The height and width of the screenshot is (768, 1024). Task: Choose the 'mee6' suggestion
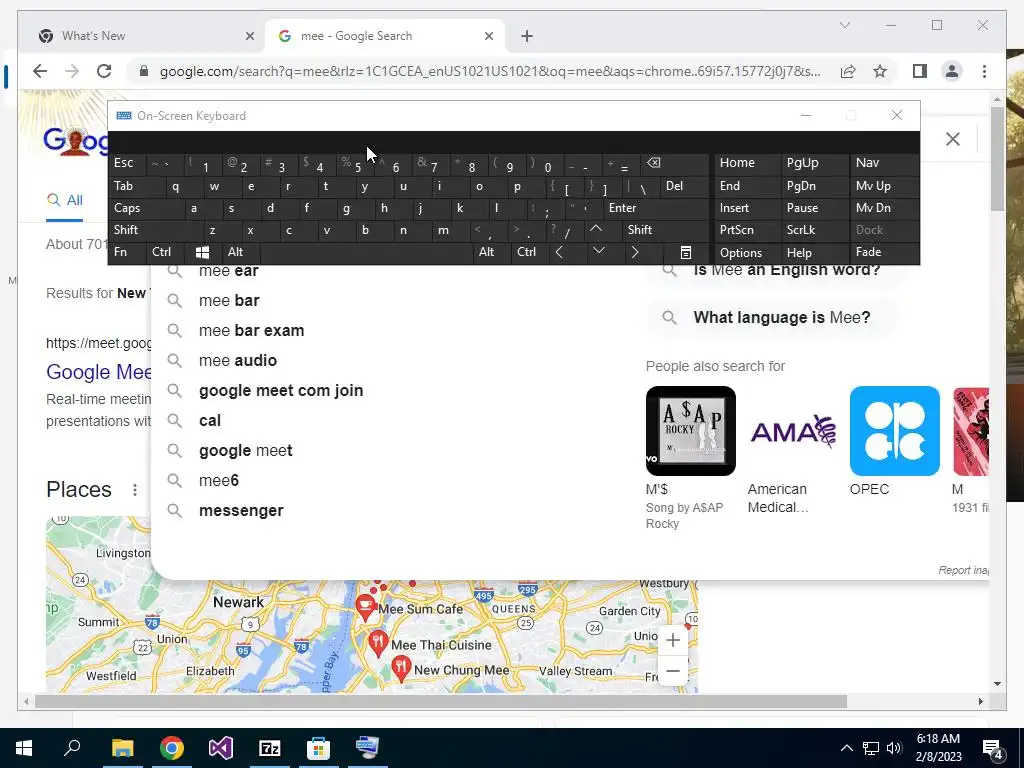tap(219, 481)
